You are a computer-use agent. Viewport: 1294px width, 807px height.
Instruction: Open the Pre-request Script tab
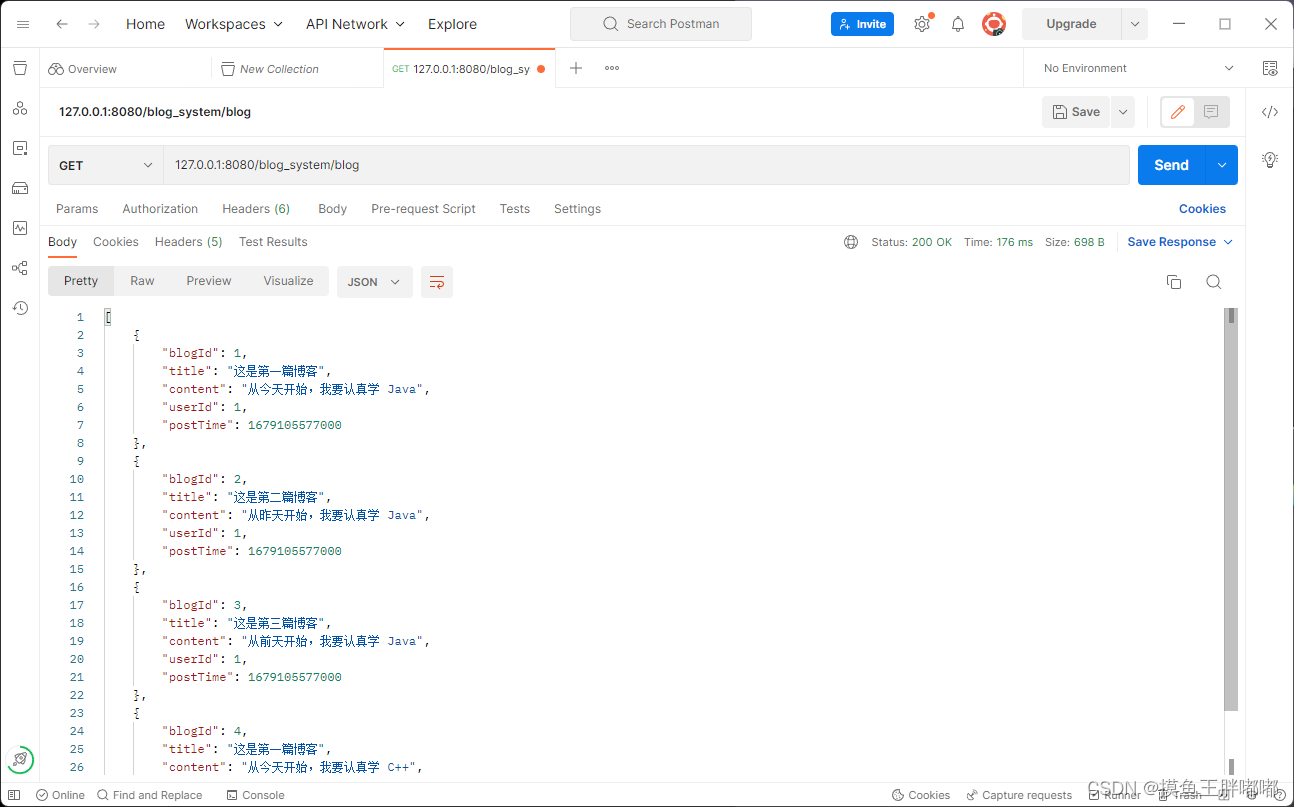coord(423,209)
